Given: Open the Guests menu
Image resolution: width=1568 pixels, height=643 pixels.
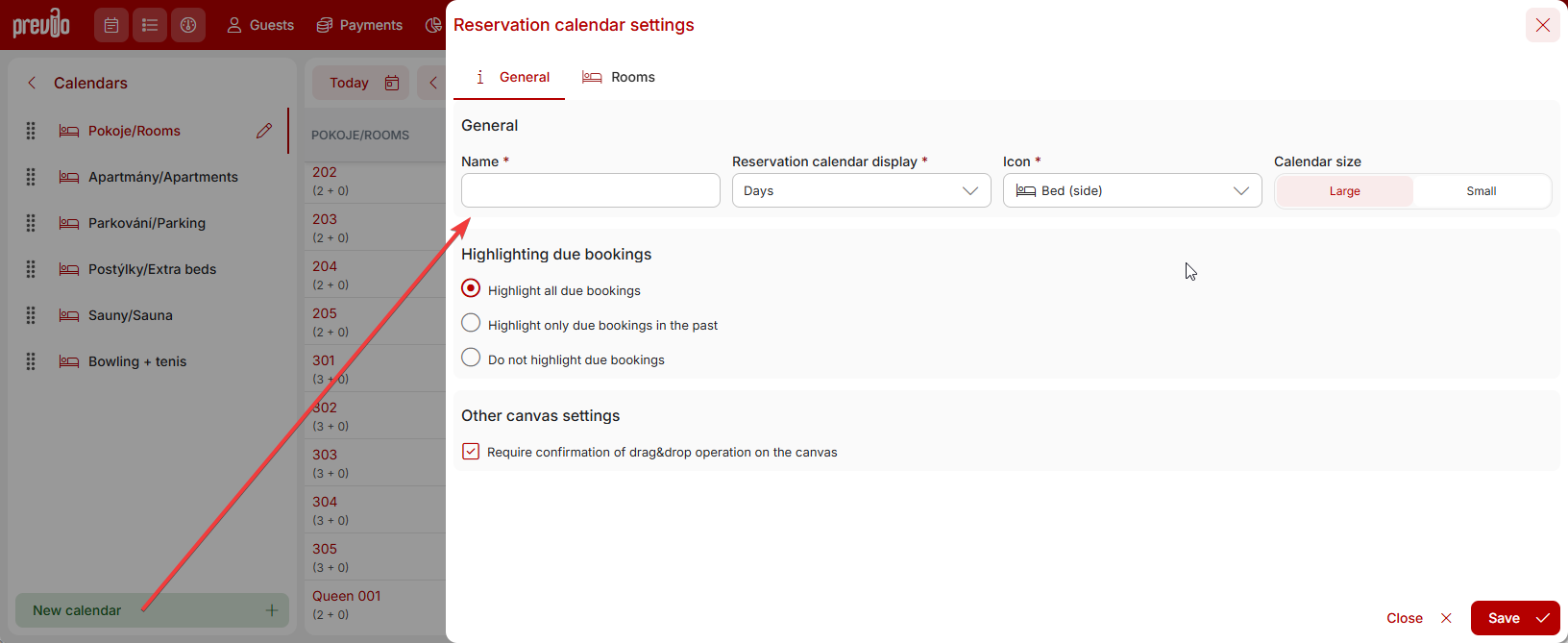Looking at the screenshot, I should click(260, 25).
